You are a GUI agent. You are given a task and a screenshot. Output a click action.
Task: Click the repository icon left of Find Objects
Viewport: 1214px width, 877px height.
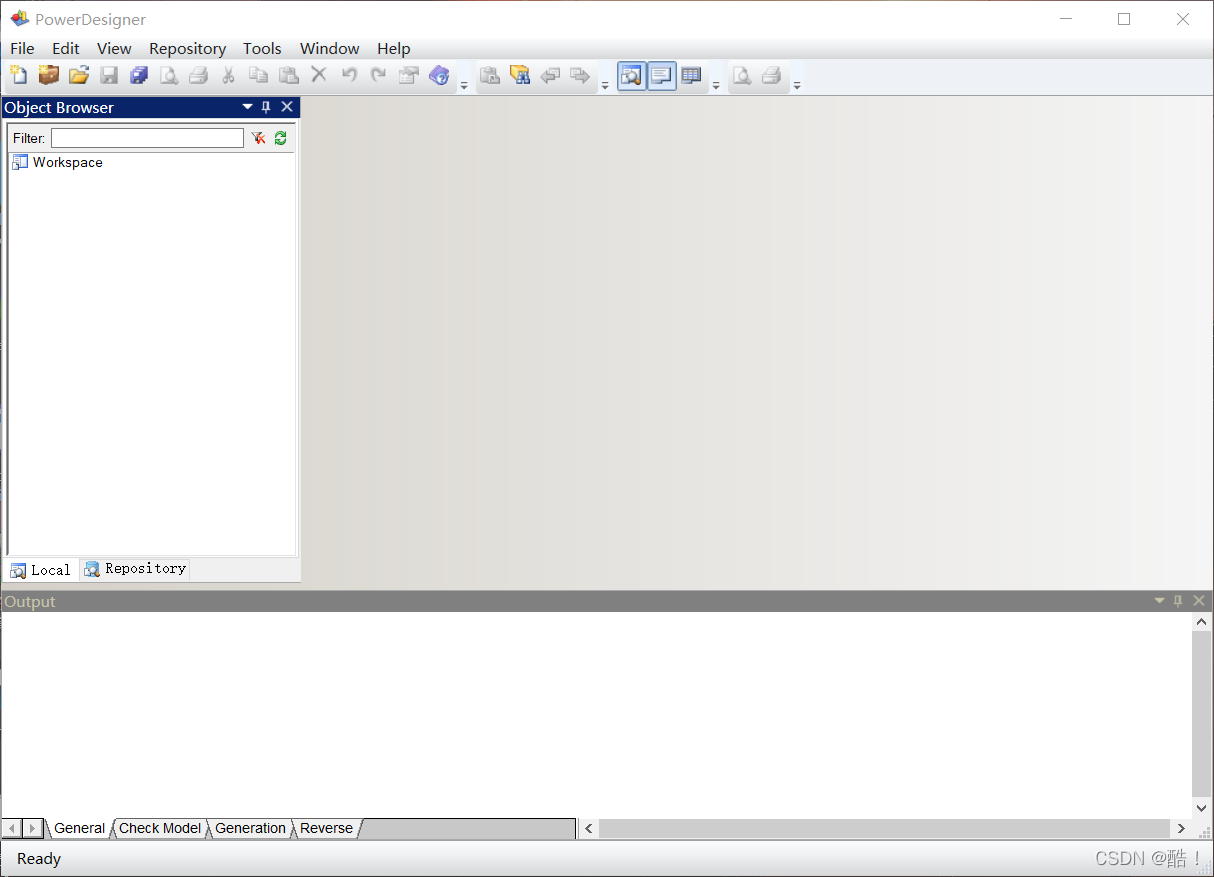coord(490,75)
